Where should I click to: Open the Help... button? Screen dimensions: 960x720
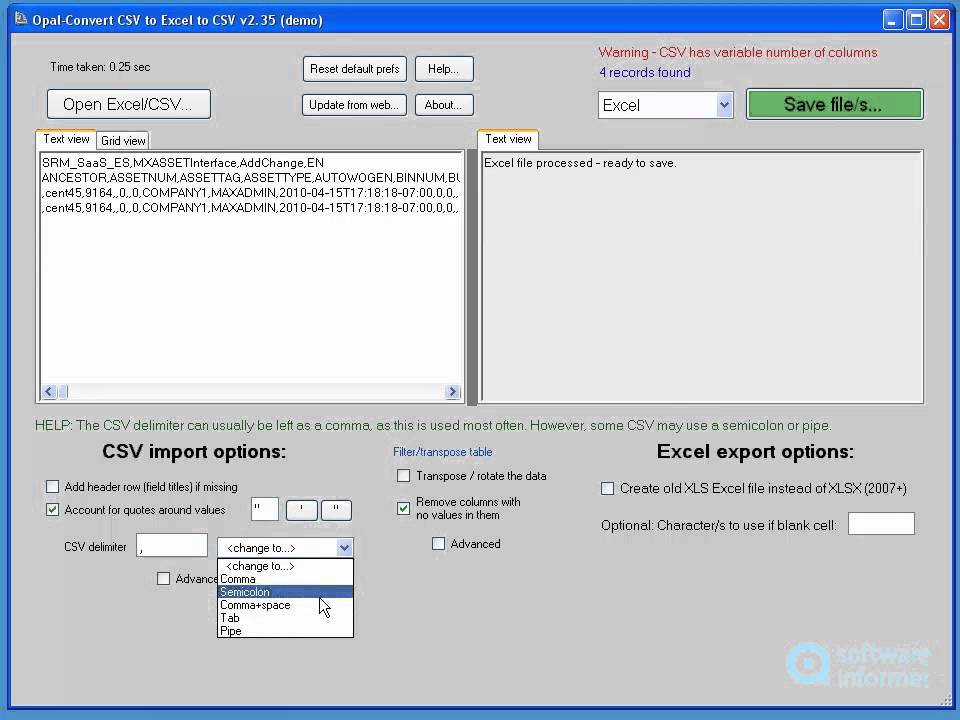[444, 69]
